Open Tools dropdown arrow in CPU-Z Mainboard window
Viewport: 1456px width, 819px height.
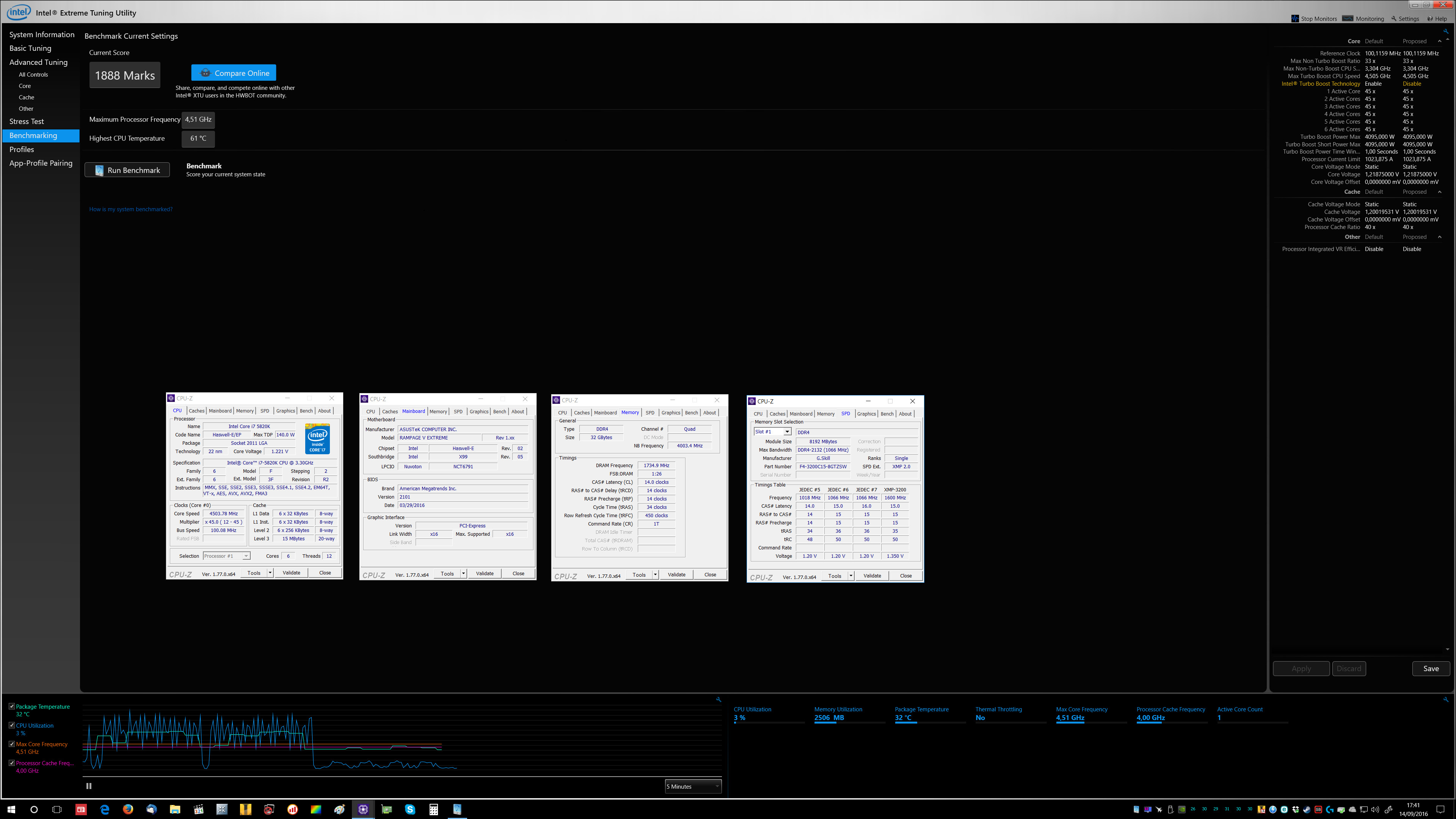(x=463, y=573)
